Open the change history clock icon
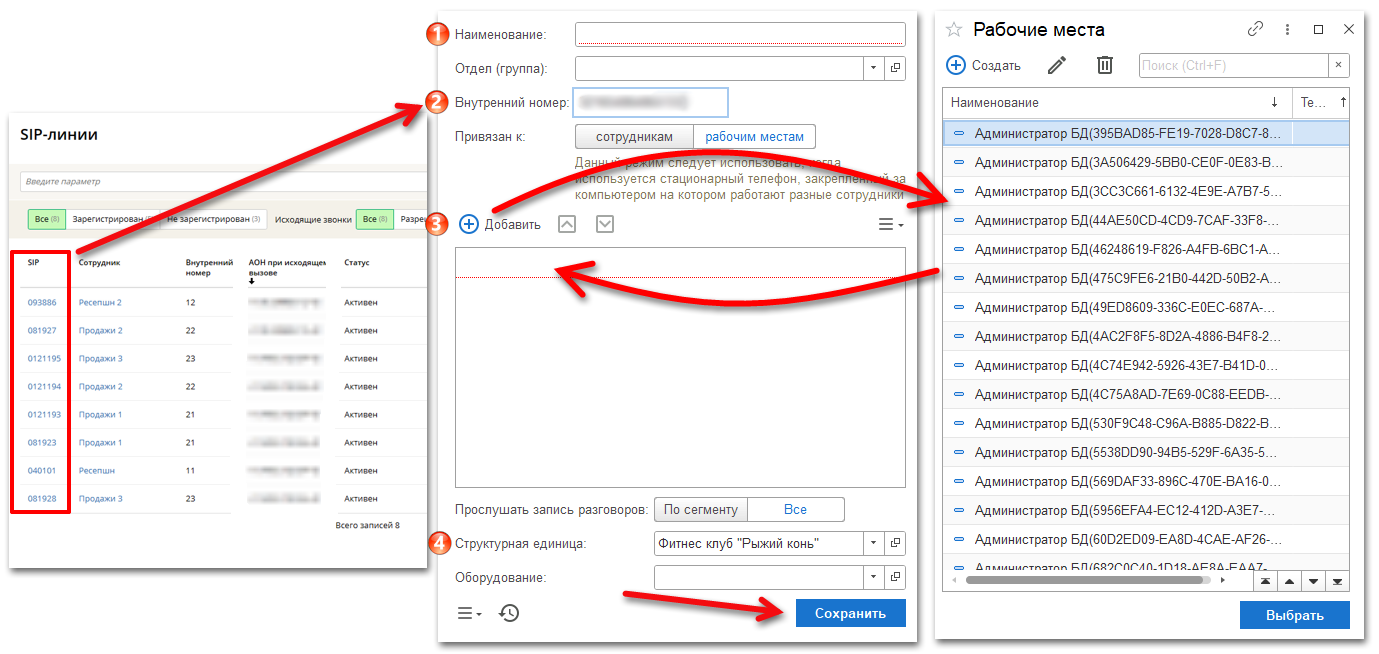1379x654 pixels. 509,613
